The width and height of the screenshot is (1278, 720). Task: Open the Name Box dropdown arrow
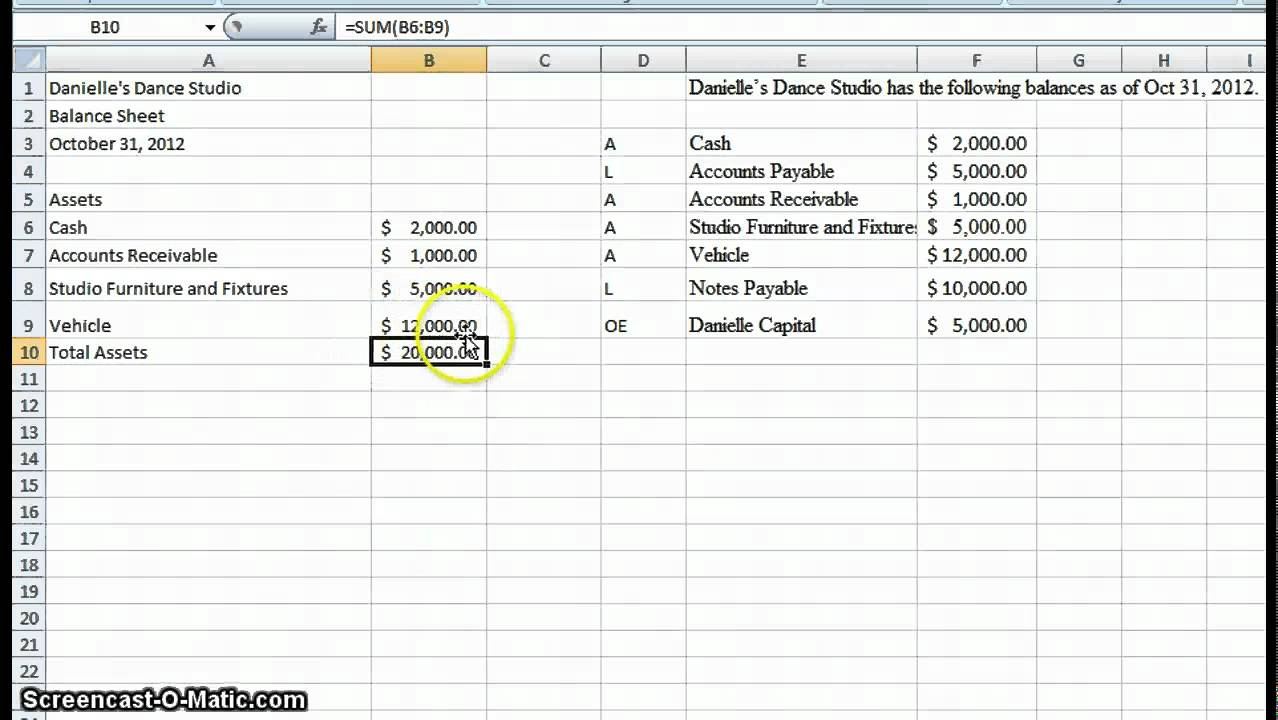pos(208,27)
